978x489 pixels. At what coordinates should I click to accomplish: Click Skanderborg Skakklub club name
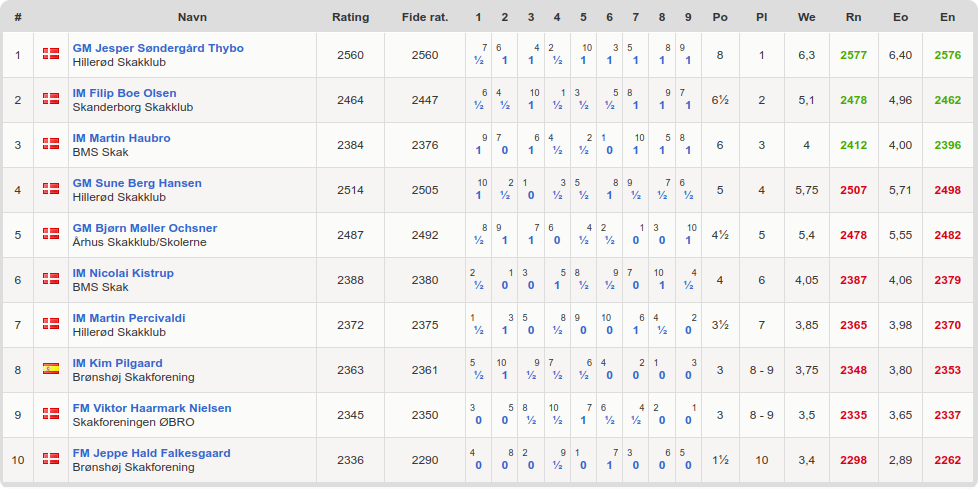click(133, 107)
